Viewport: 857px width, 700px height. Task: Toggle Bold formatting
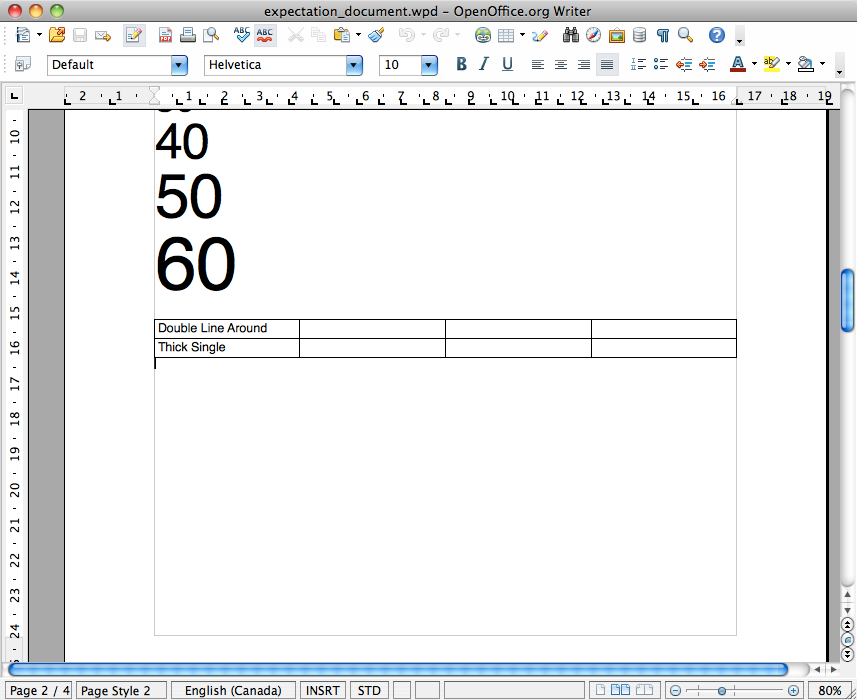[x=461, y=65]
